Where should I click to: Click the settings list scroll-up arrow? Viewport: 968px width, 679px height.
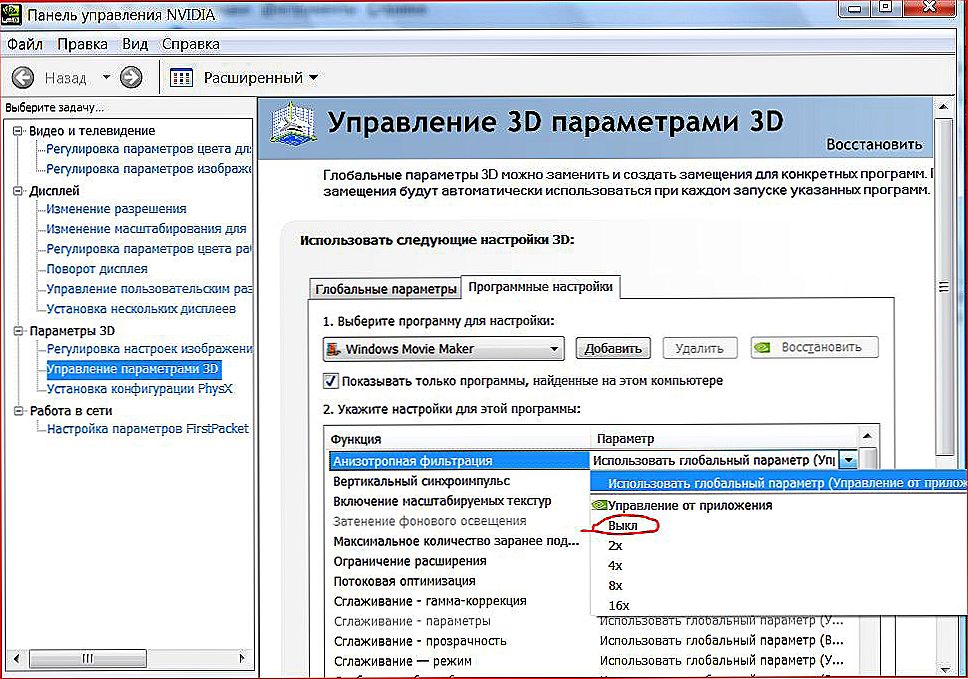pos(867,436)
